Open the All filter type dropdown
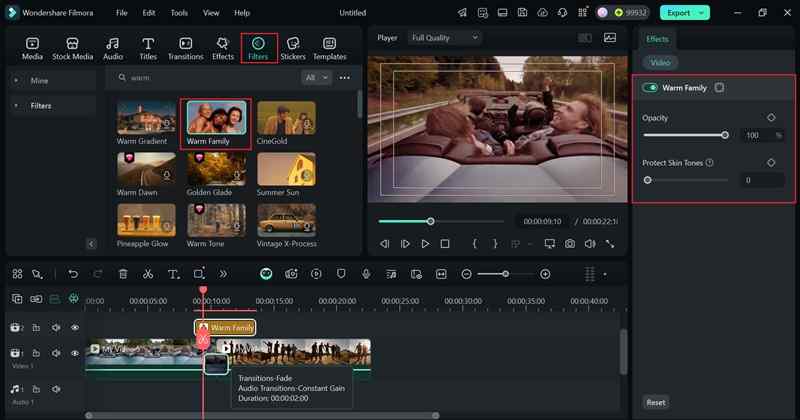 (x=316, y=78)
